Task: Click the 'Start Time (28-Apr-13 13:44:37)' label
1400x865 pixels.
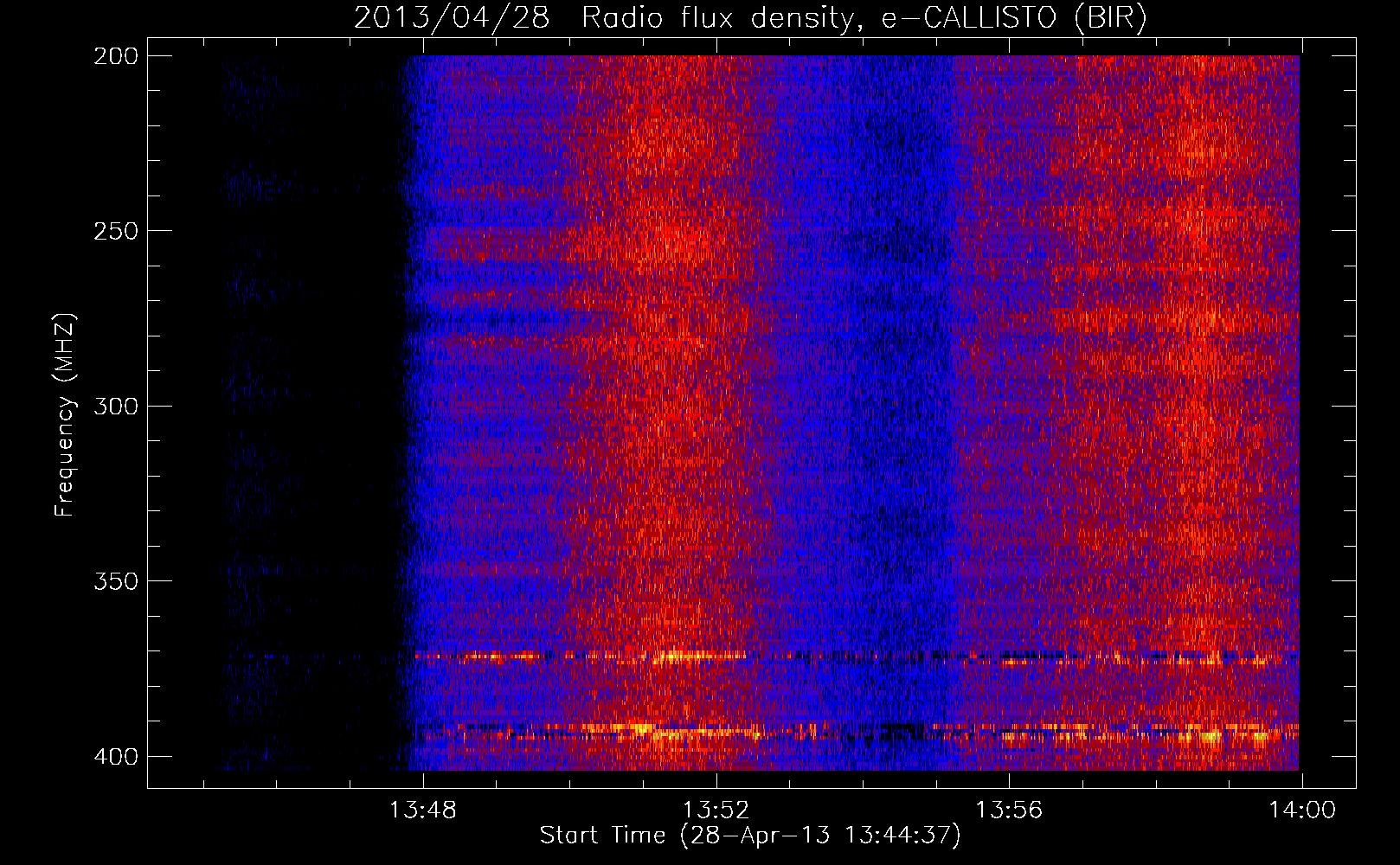Action: (750, 836)
